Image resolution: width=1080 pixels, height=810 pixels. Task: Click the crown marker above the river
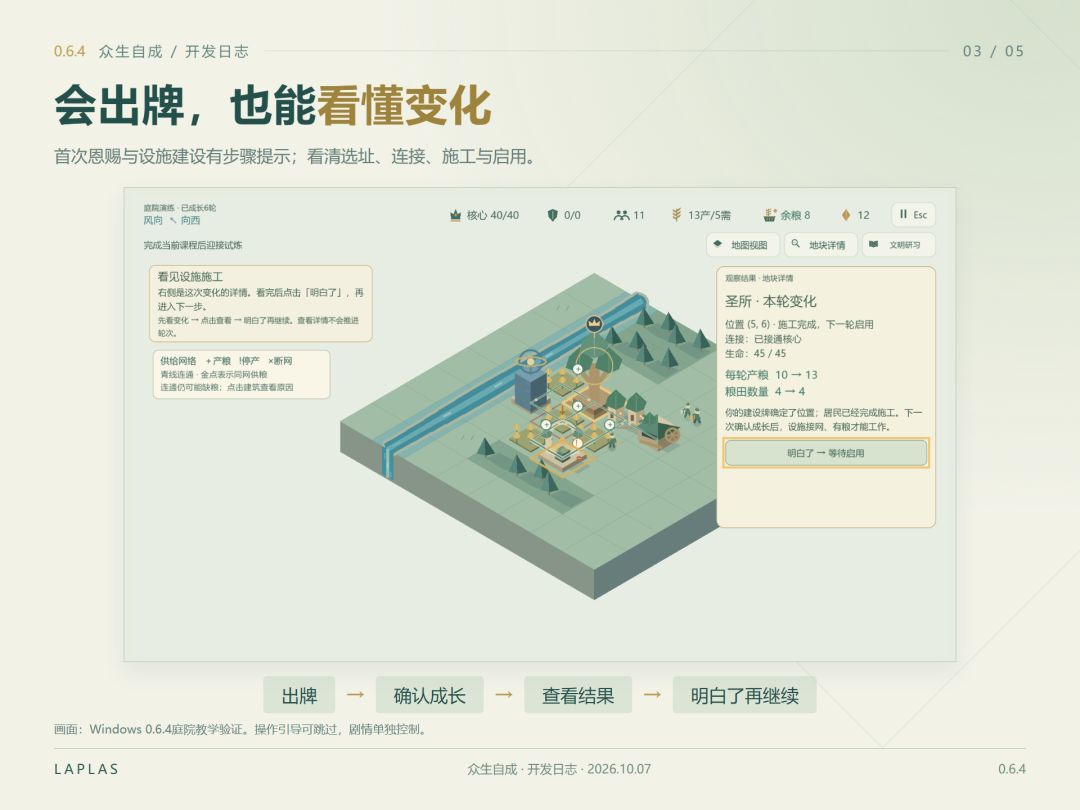pyautogui.click(x=594, y=322)
